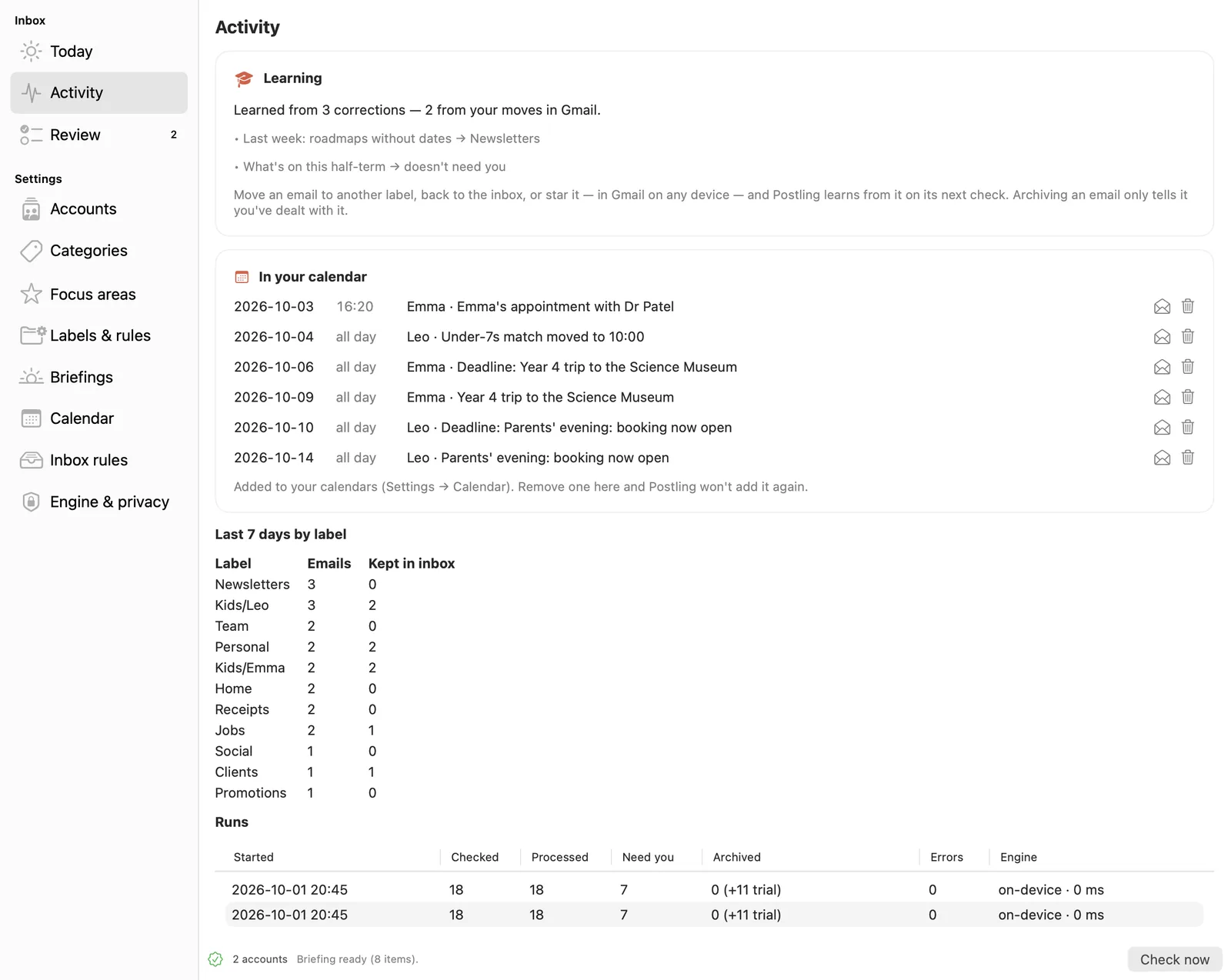1231x980 pixels.
Task: Open Focus areas settings
Action: 98,294
